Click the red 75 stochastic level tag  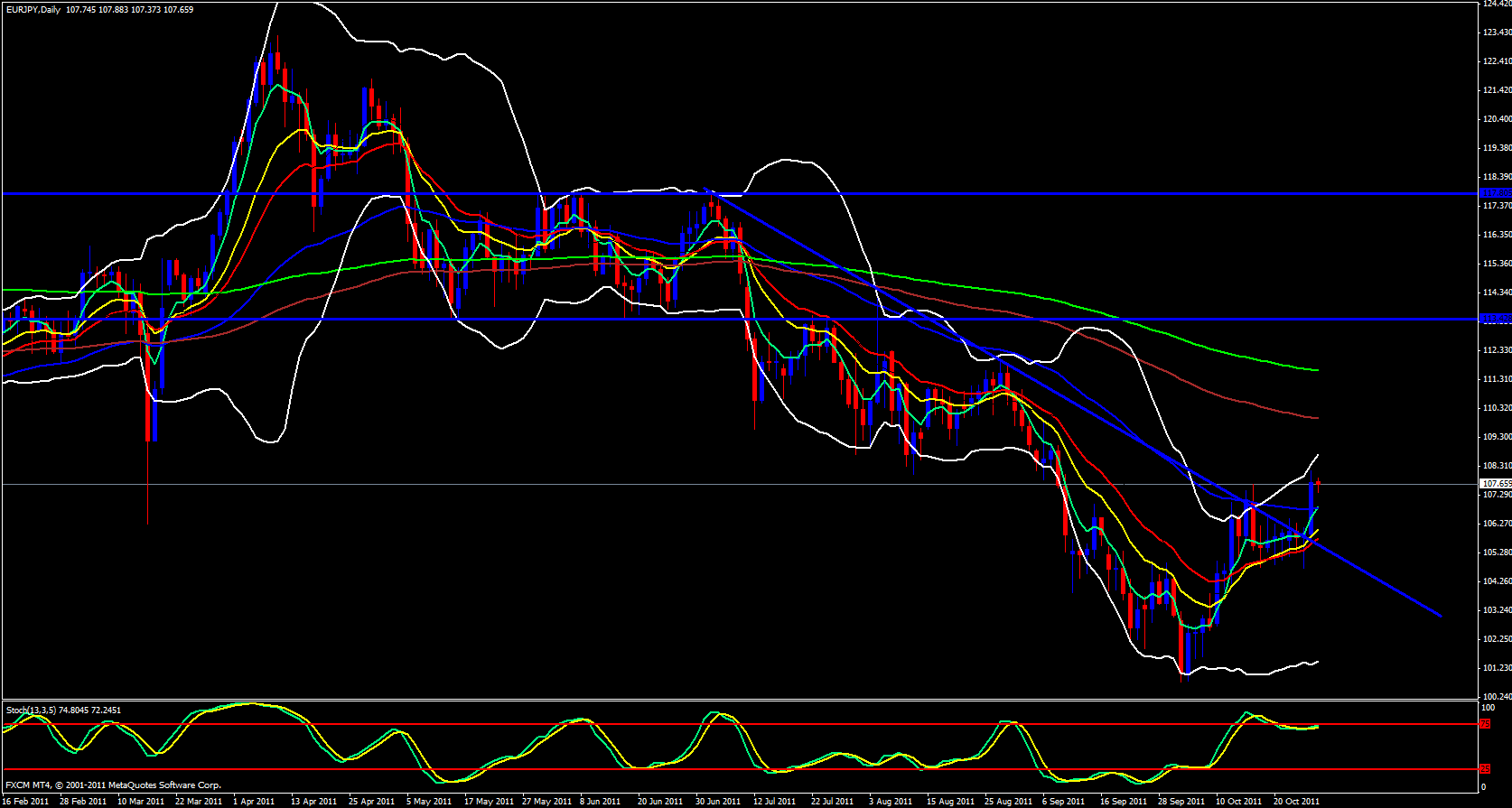point(1485,724)
